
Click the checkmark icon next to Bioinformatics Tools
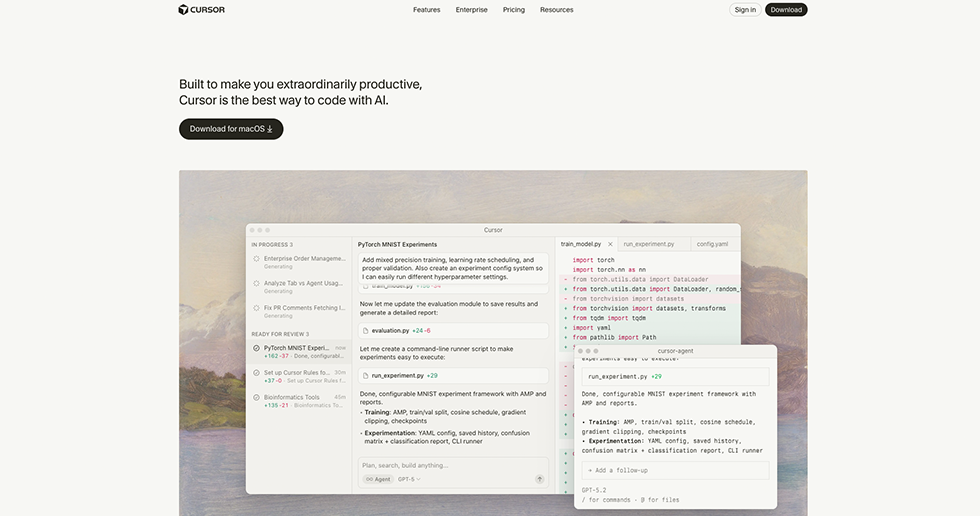point(256,398)
